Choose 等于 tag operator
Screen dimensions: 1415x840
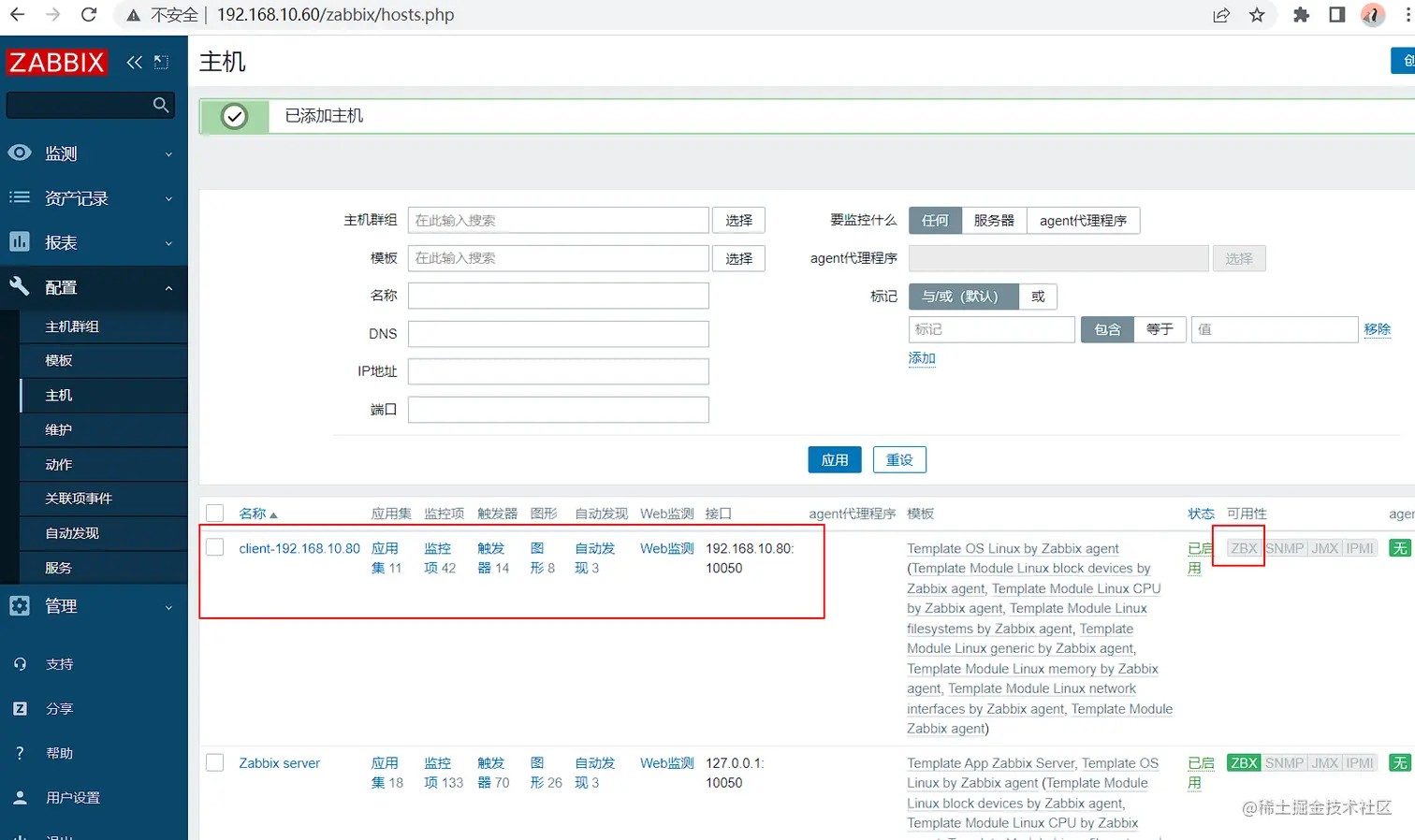(1160, 329)
